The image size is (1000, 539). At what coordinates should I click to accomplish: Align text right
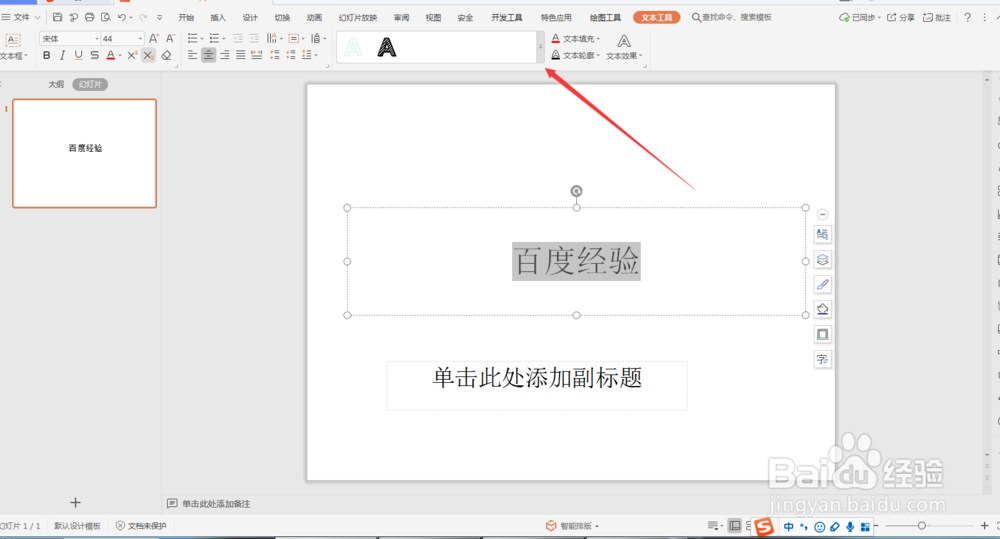pyautogui.click(x=224, y=55)
